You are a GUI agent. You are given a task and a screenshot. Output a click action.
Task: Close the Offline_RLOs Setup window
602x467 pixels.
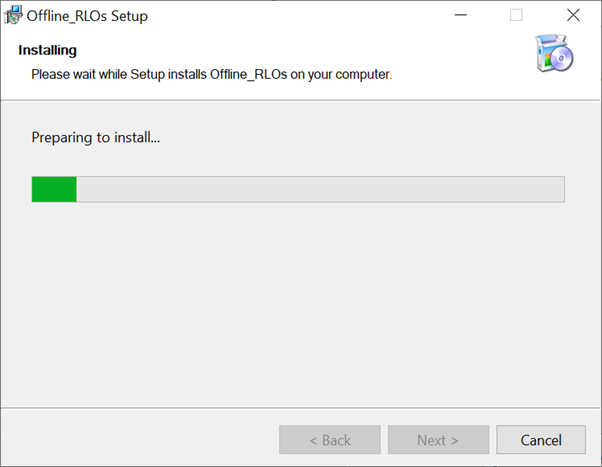click(x=573, y=16)
